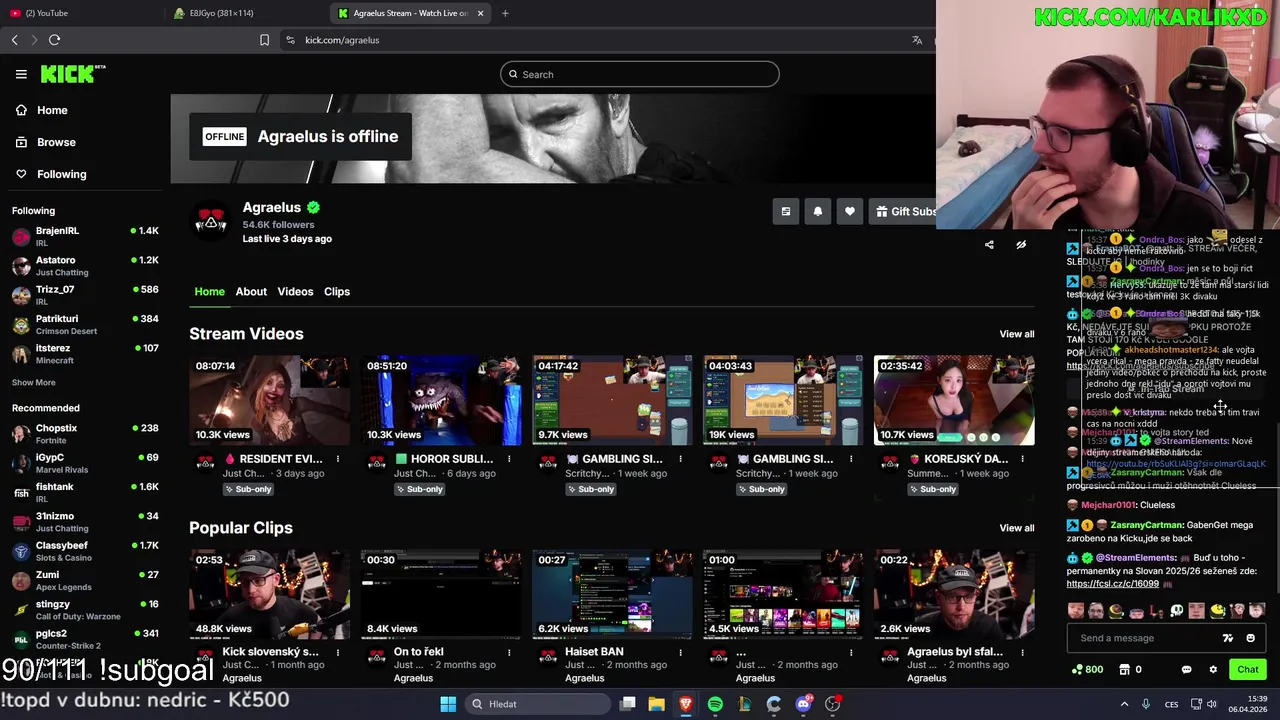Select the About channel tab
This screenshot has width=1280, height=720.
(x=251, y=291)
